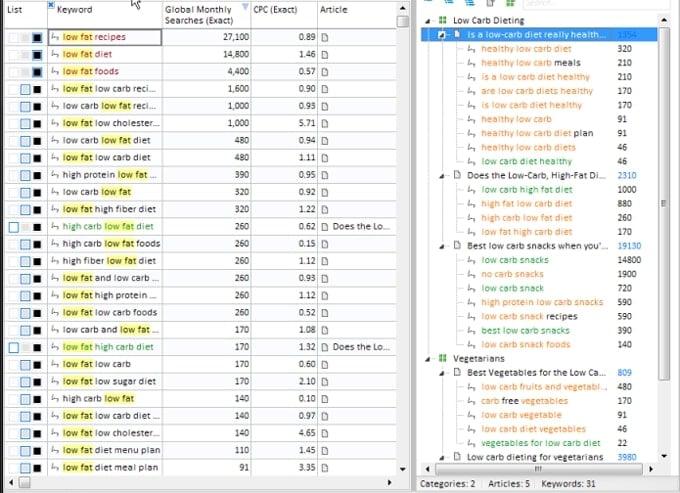680x493 pixels.
Task: Collapse the Low Carb Dieting category
Action: point(428,21)
